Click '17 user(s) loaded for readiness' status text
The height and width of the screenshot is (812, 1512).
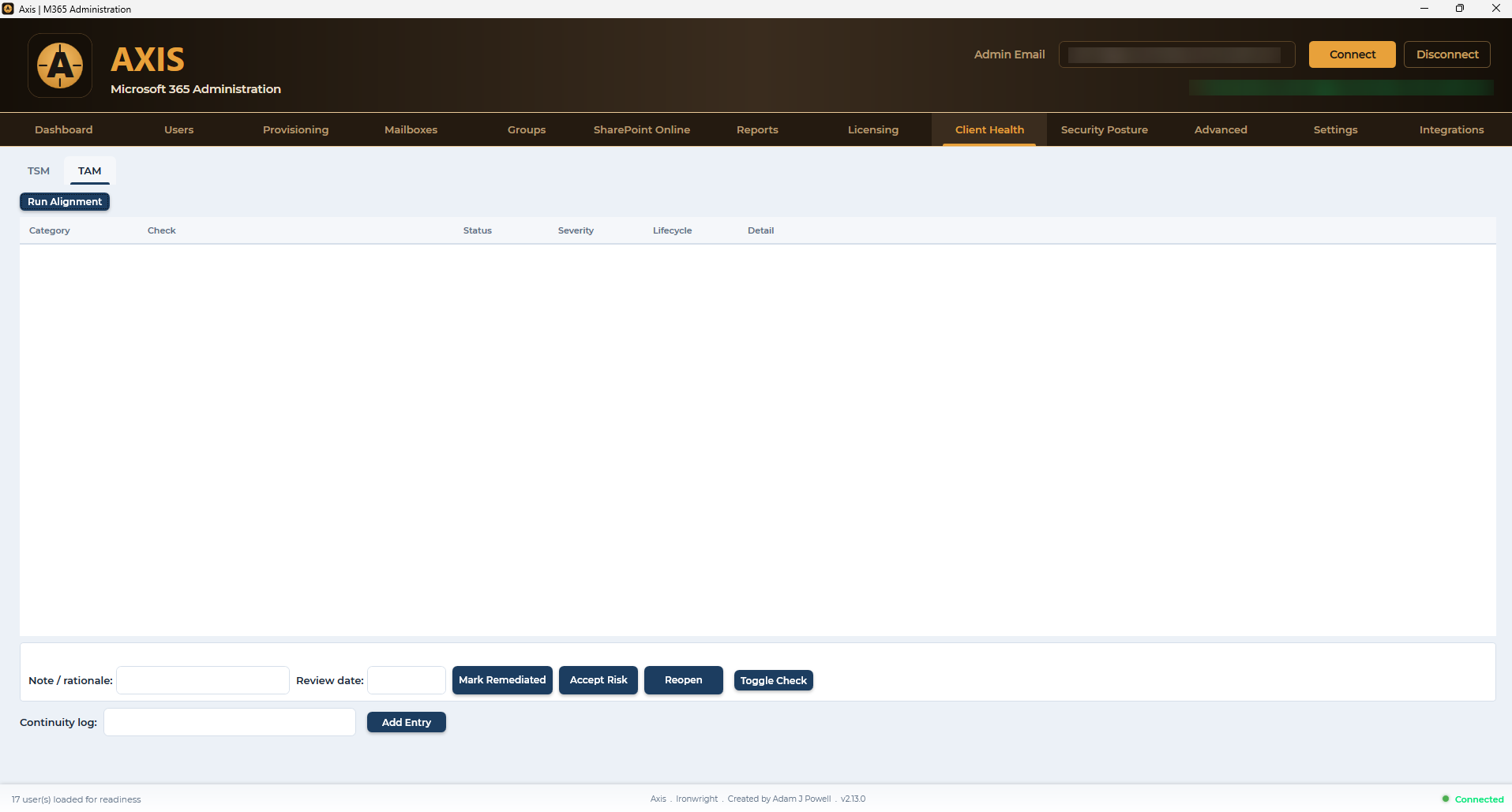pyautogui.click(x=77, y=799)
